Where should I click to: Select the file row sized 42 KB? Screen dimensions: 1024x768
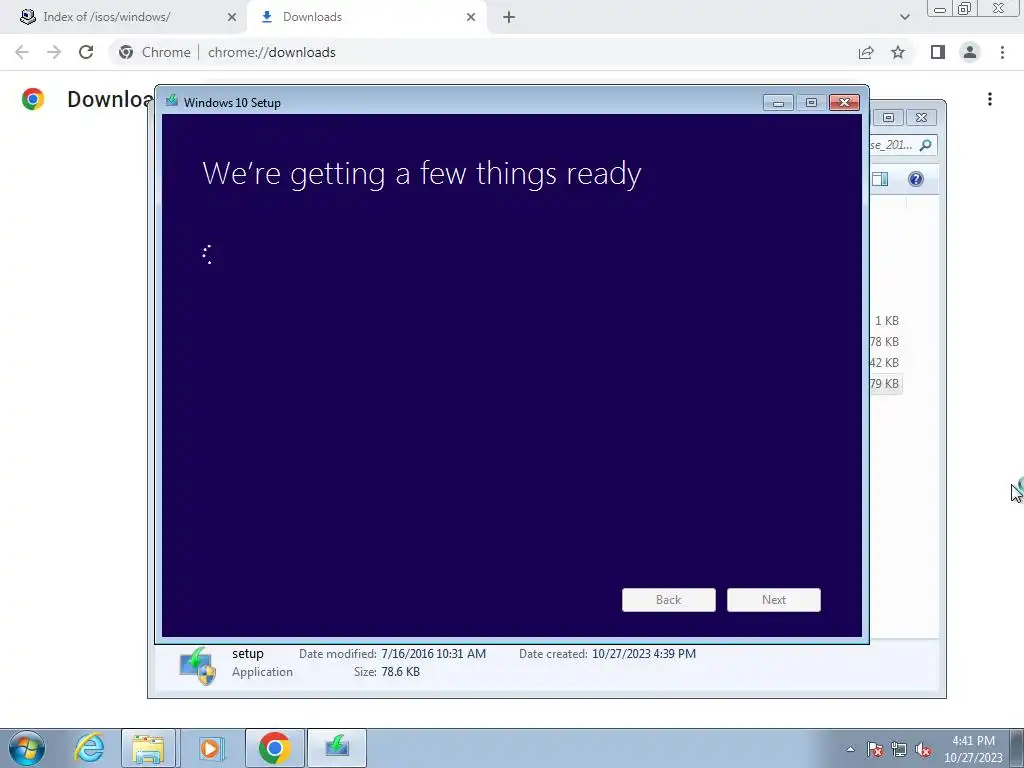[886, 362]
